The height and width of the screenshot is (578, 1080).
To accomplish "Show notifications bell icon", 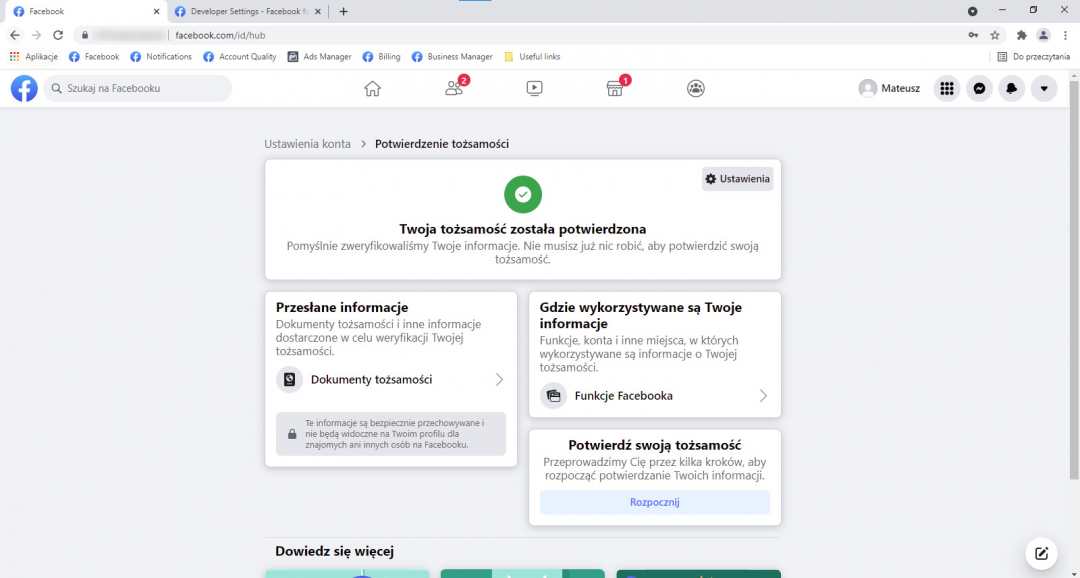I will pyautogui.click(x=1012, y=88).
